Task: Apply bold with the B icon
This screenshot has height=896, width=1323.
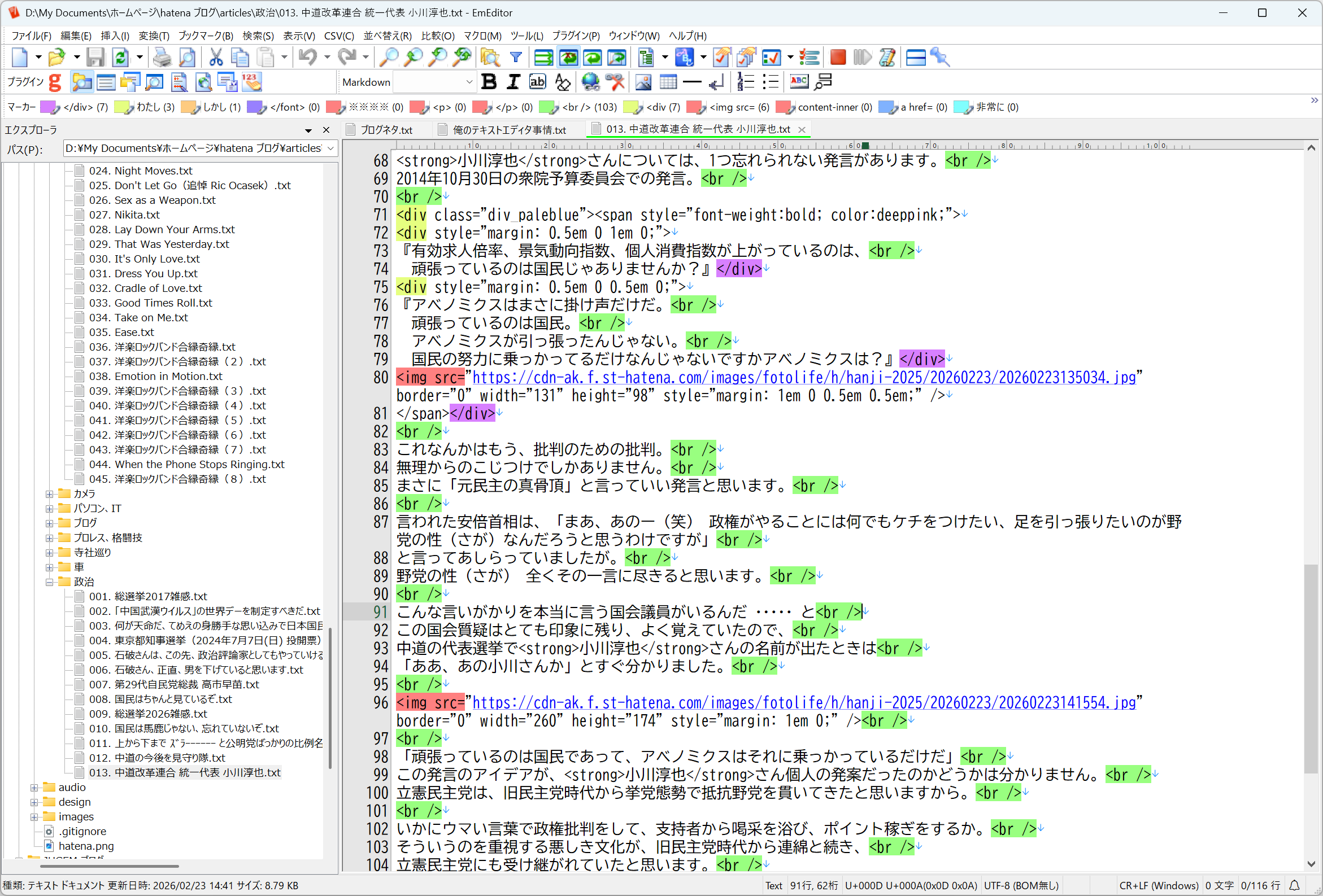Action: tap(489, 82)
